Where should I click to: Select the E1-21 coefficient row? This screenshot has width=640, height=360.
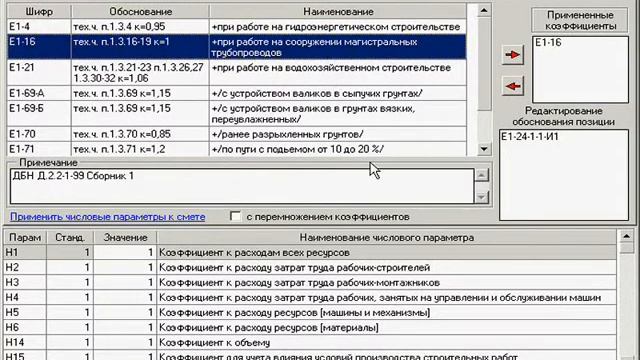[x=237, y=73]
